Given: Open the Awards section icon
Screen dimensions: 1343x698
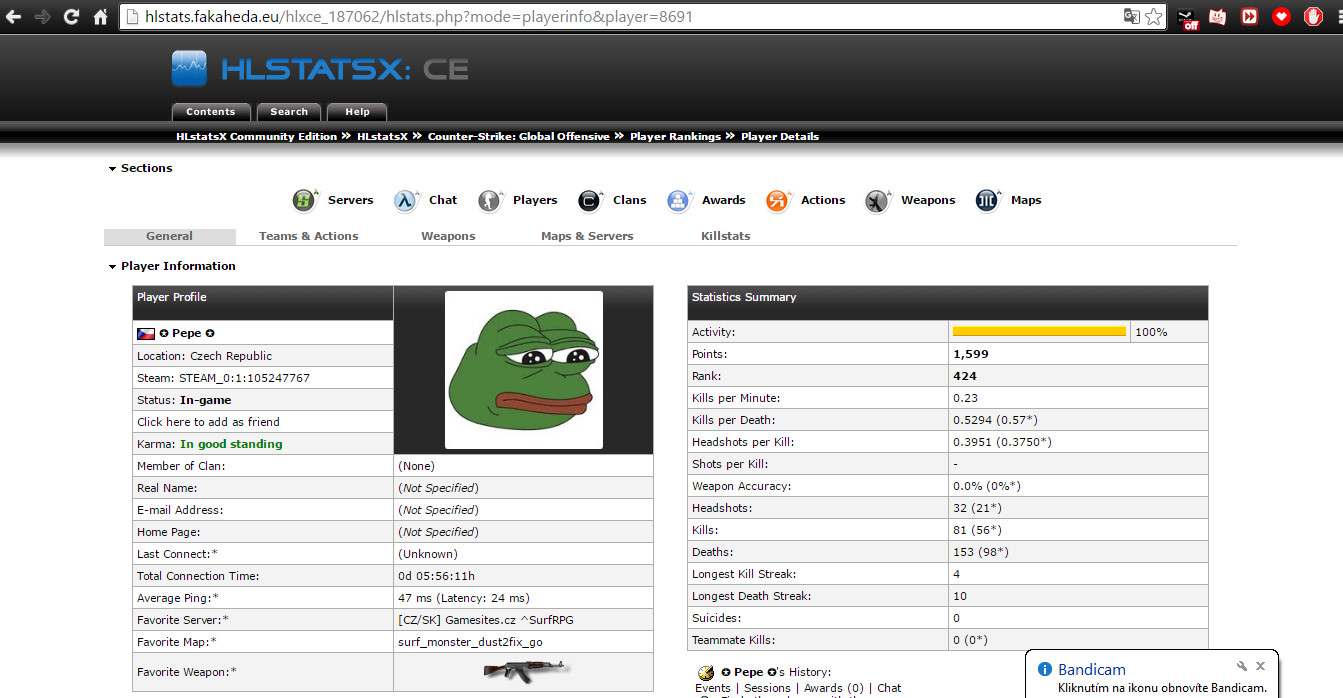Looking at the screenshot, I should coord(680,201).
